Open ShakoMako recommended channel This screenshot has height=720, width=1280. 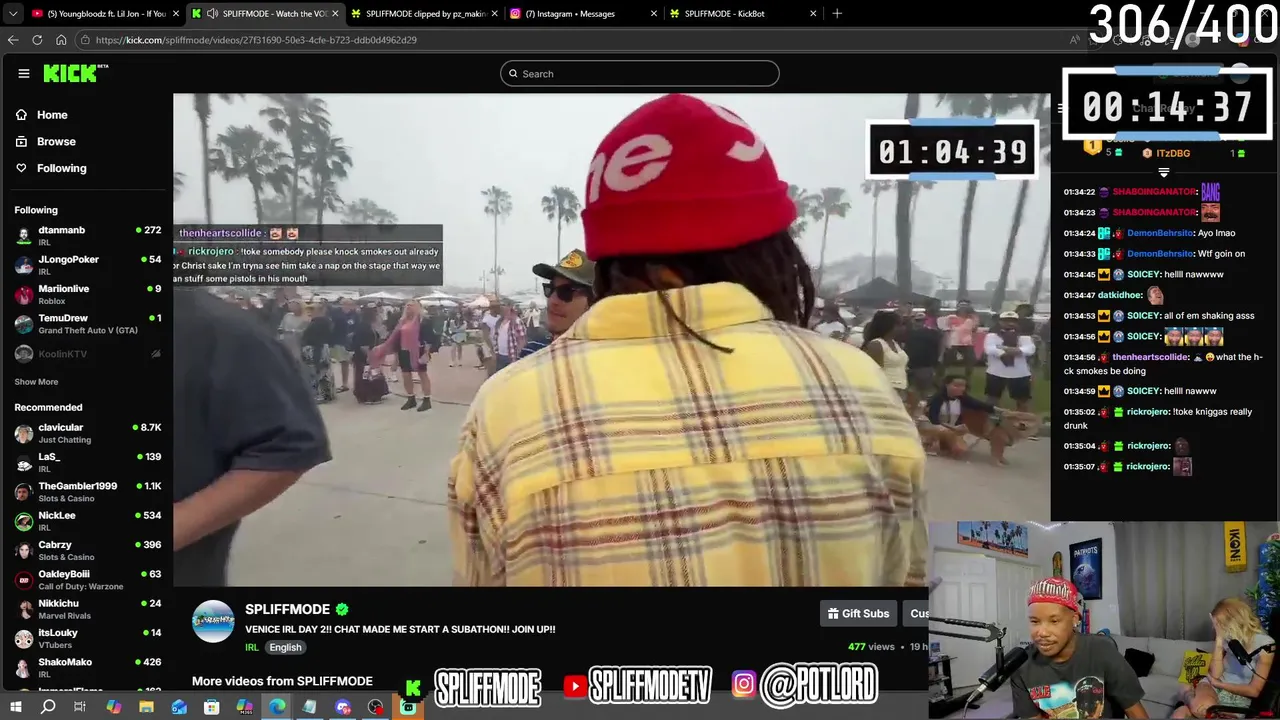(88, 667)
